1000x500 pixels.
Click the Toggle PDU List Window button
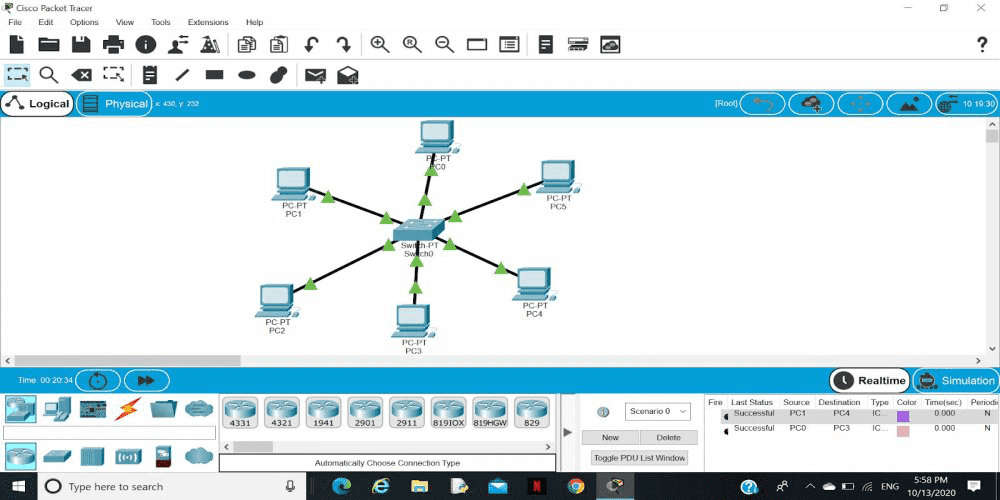(x=640, y=458)
